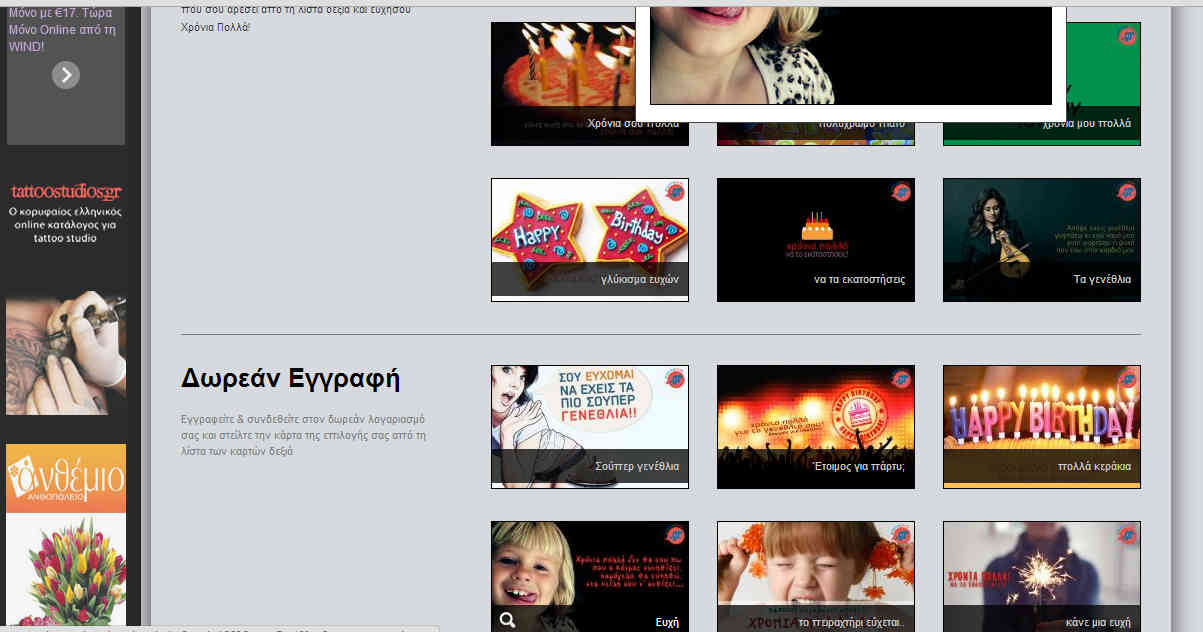Click the tulips bouquet ad image
This screenshot has height=632, width=1203.
[x=66, y=572]
